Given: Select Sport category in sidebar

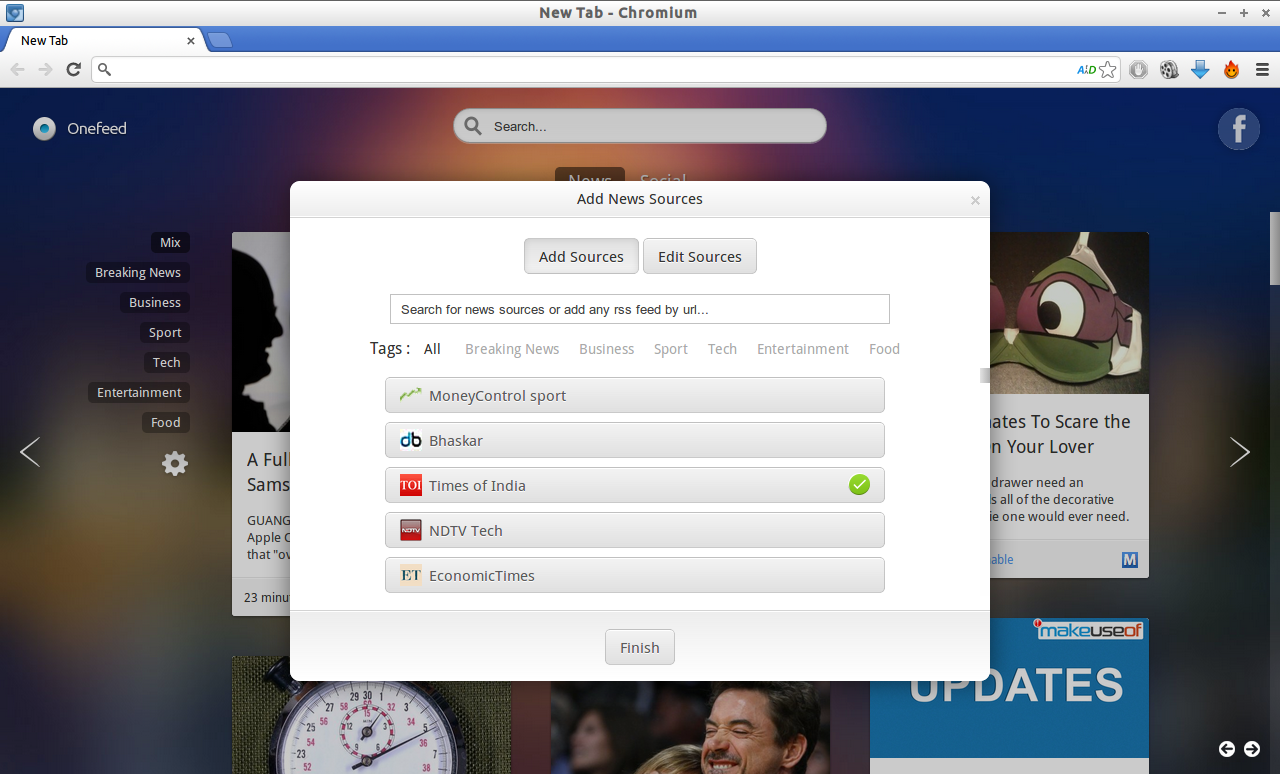Looking at the screenshot, I should pyautogui.click(x=165, y=332).
